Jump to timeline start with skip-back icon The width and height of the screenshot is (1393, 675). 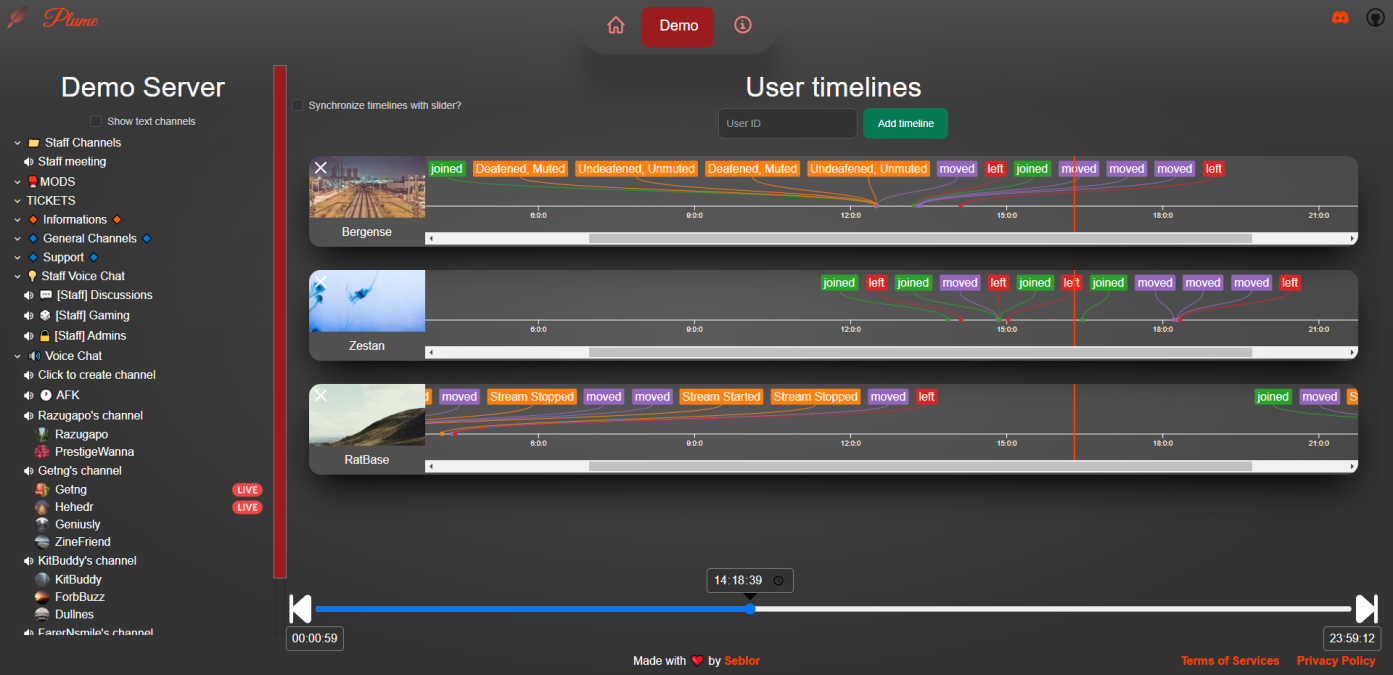click(300, 609)
